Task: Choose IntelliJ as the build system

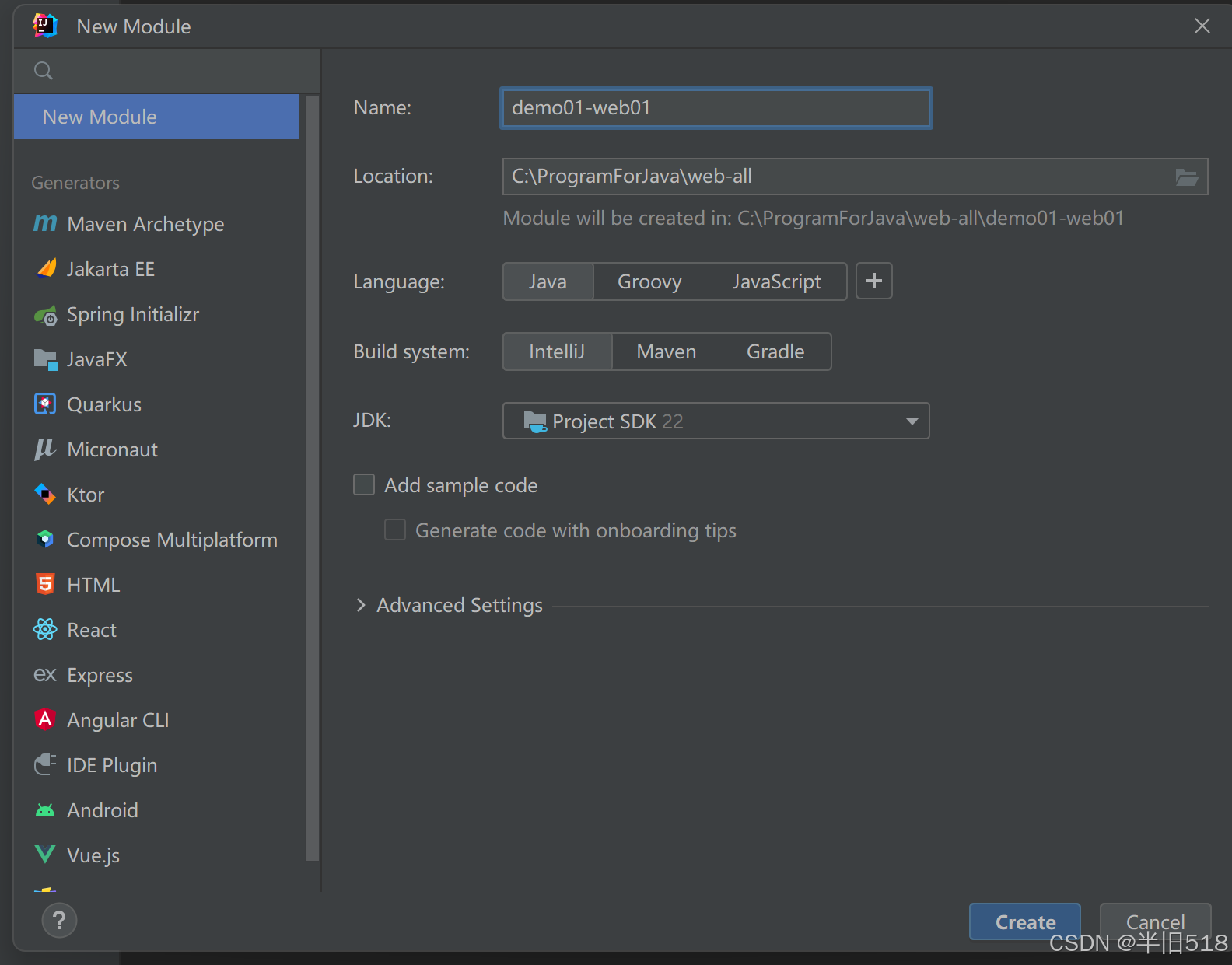Action: pyautogui.click(x=558, y=351)
